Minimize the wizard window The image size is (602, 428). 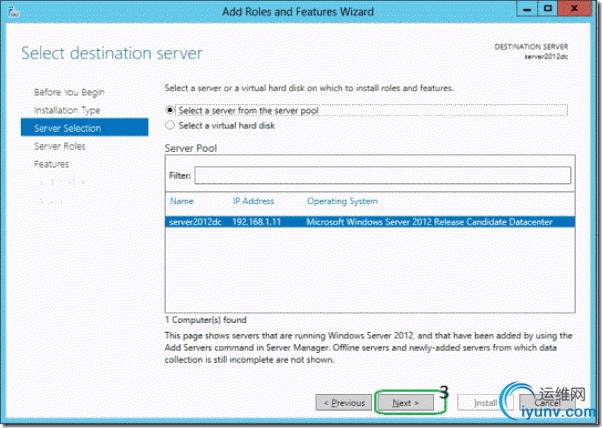click(x=527, y=8)
